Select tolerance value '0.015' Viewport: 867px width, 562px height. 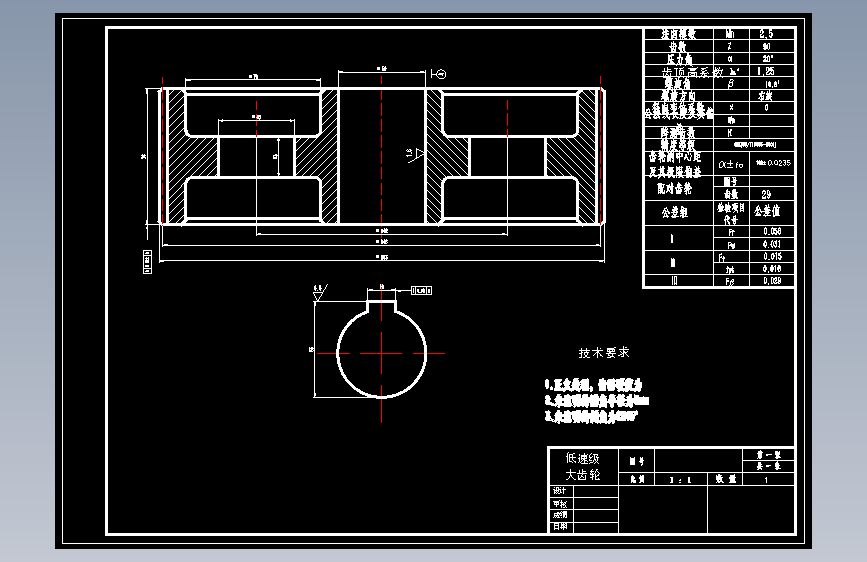coord(772,257)
